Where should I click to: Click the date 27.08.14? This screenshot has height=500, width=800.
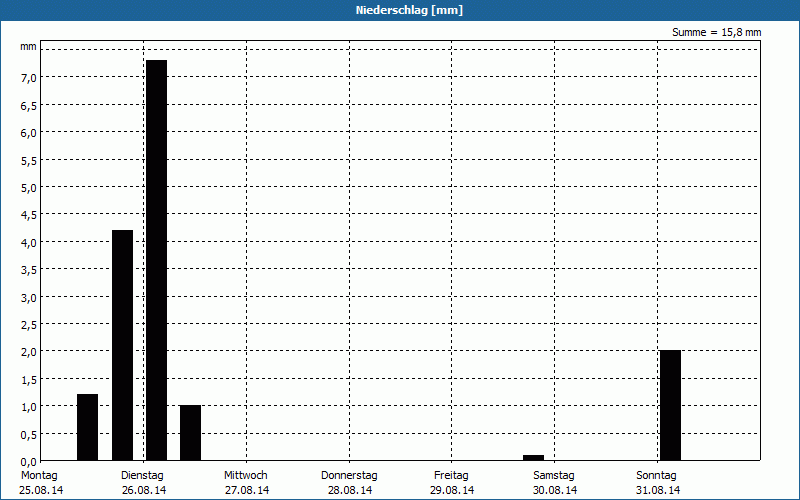coord(247,490)
